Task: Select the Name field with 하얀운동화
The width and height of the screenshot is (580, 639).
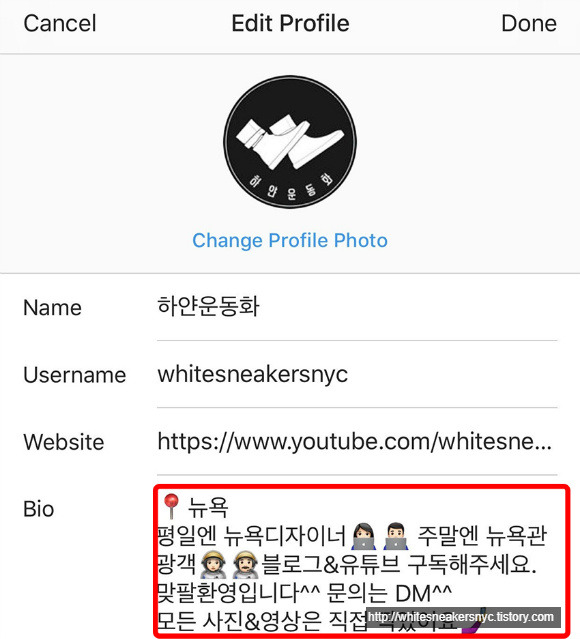Action: tap(357, 307)
